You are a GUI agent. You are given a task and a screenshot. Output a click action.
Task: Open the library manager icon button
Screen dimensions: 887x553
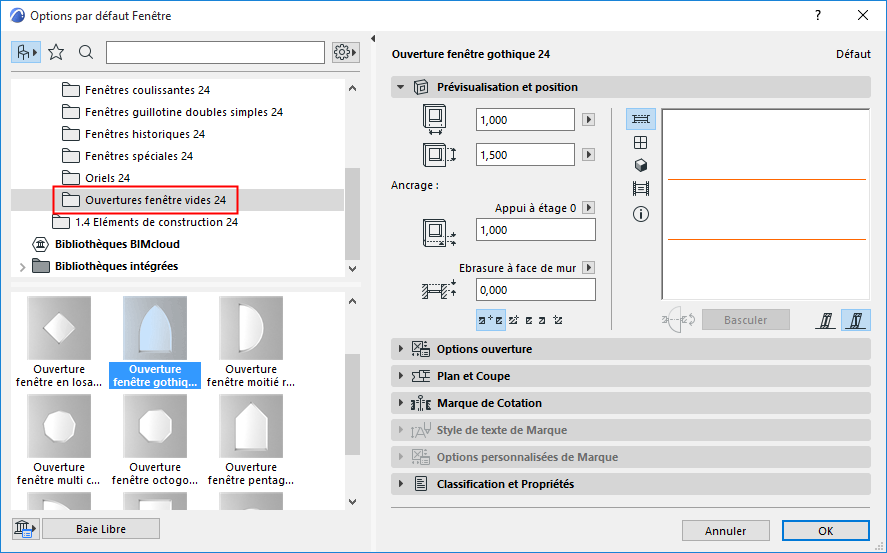pos(25,529)
